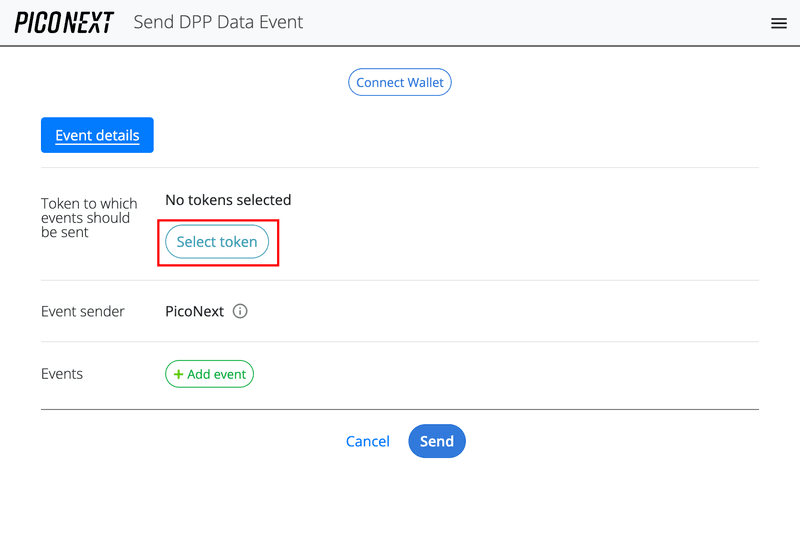The width and height of the screenshot is (800, 549).
Task: Click the green plus icon for adding events
Action: point(178,374)
